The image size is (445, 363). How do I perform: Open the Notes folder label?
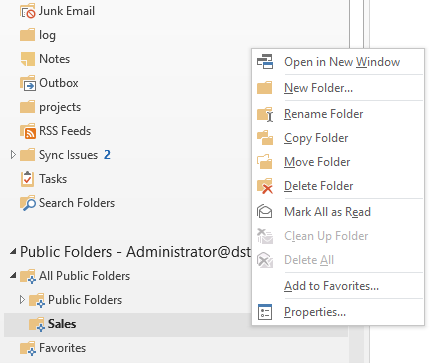point(55,59)
